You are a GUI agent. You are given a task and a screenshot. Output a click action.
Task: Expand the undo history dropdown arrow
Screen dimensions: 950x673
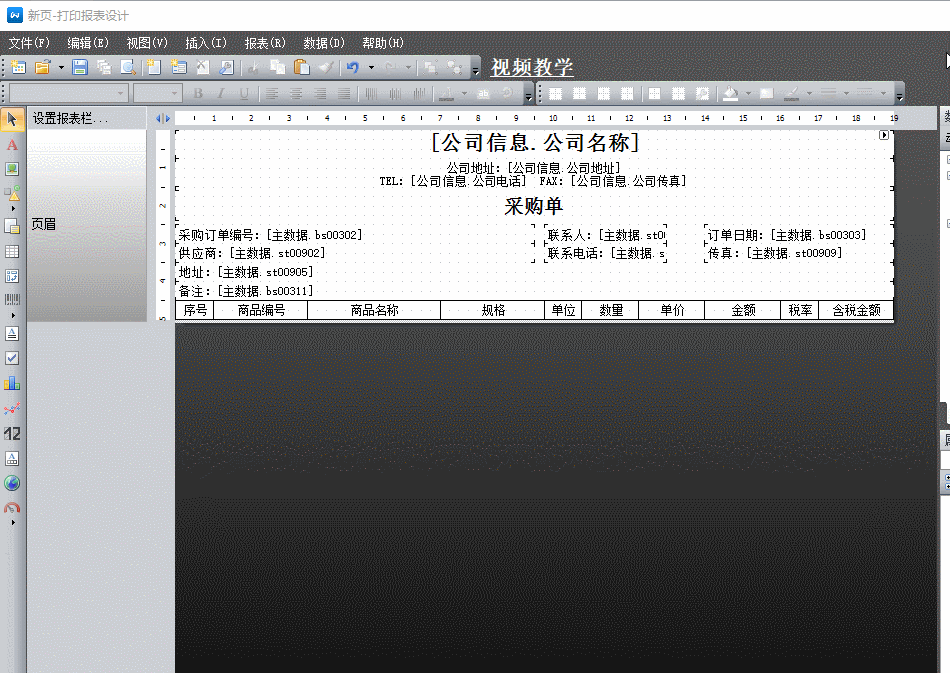[x=371, y=67]
